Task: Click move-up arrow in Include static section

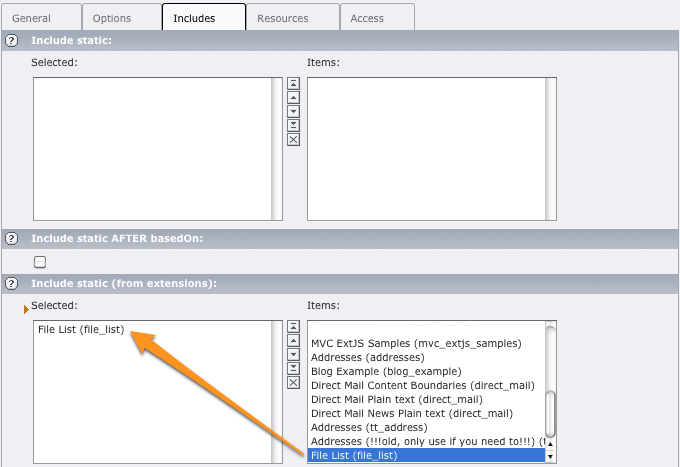Action: [x=293, y=98]
